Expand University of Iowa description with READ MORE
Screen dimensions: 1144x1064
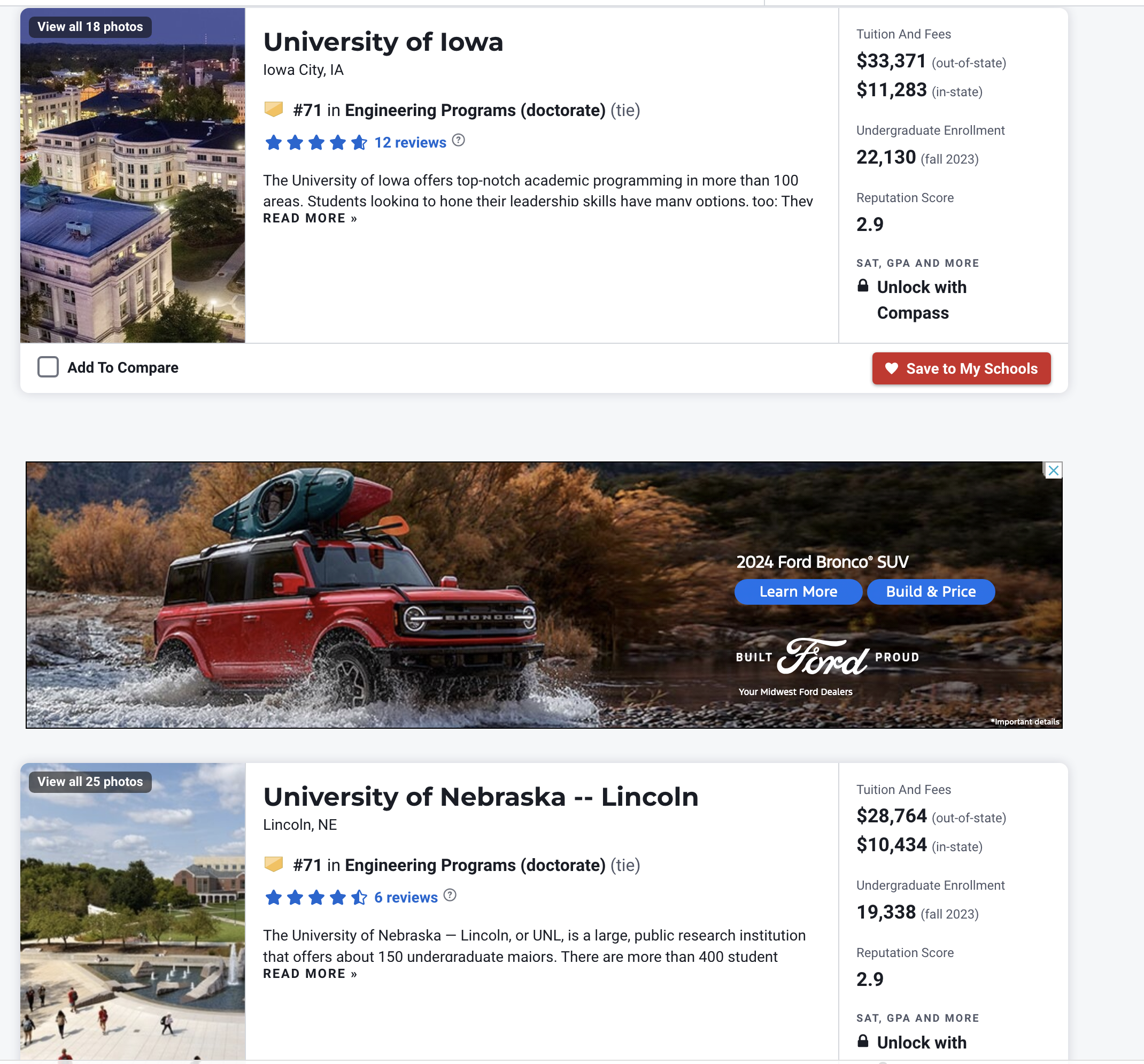click(x=310, y=219)
